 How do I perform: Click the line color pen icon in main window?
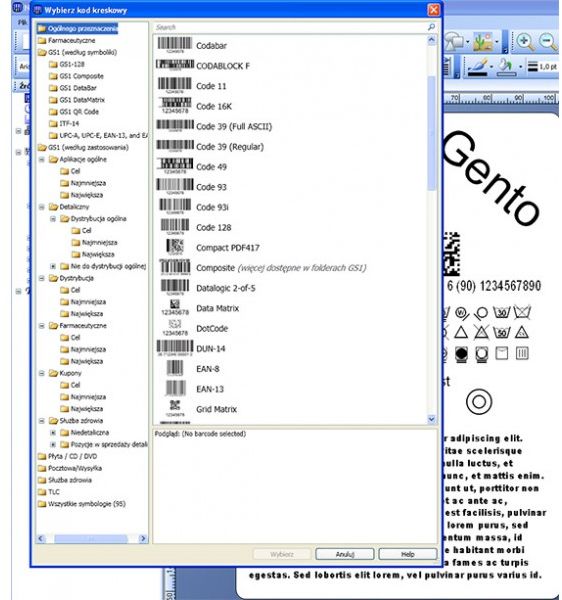click(477, 67)
